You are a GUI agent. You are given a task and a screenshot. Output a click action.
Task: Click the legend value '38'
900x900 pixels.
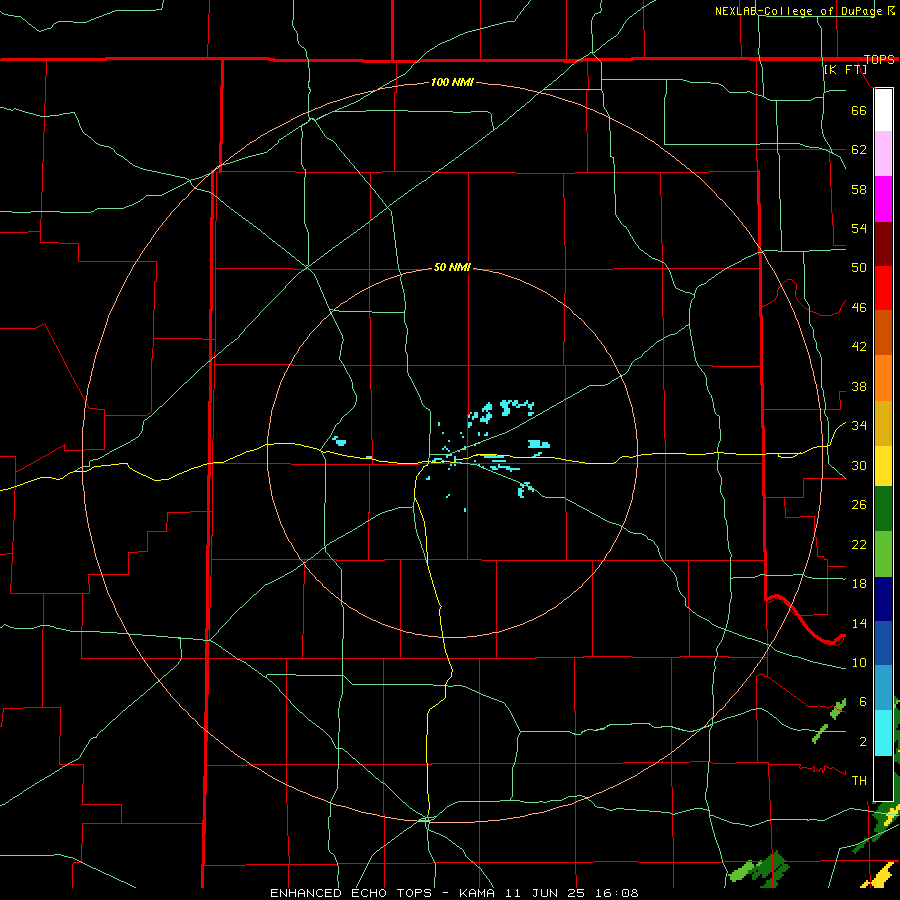(859, 386)
